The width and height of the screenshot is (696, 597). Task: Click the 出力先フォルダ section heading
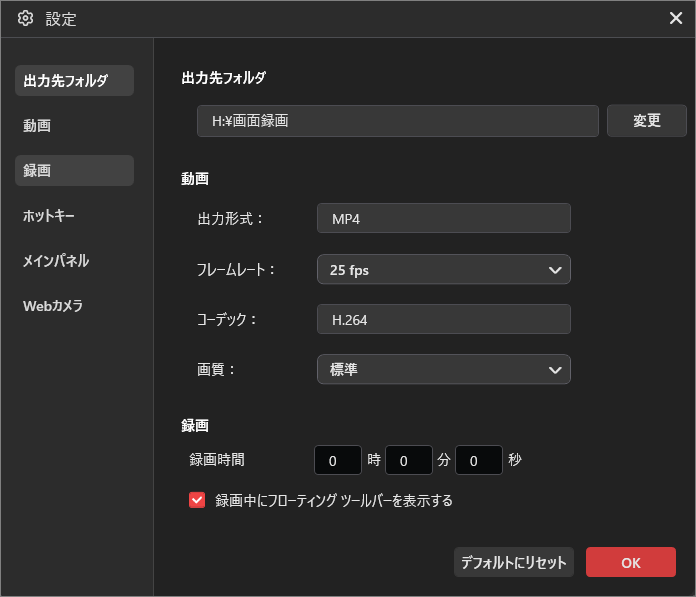[x=224, y=78]
